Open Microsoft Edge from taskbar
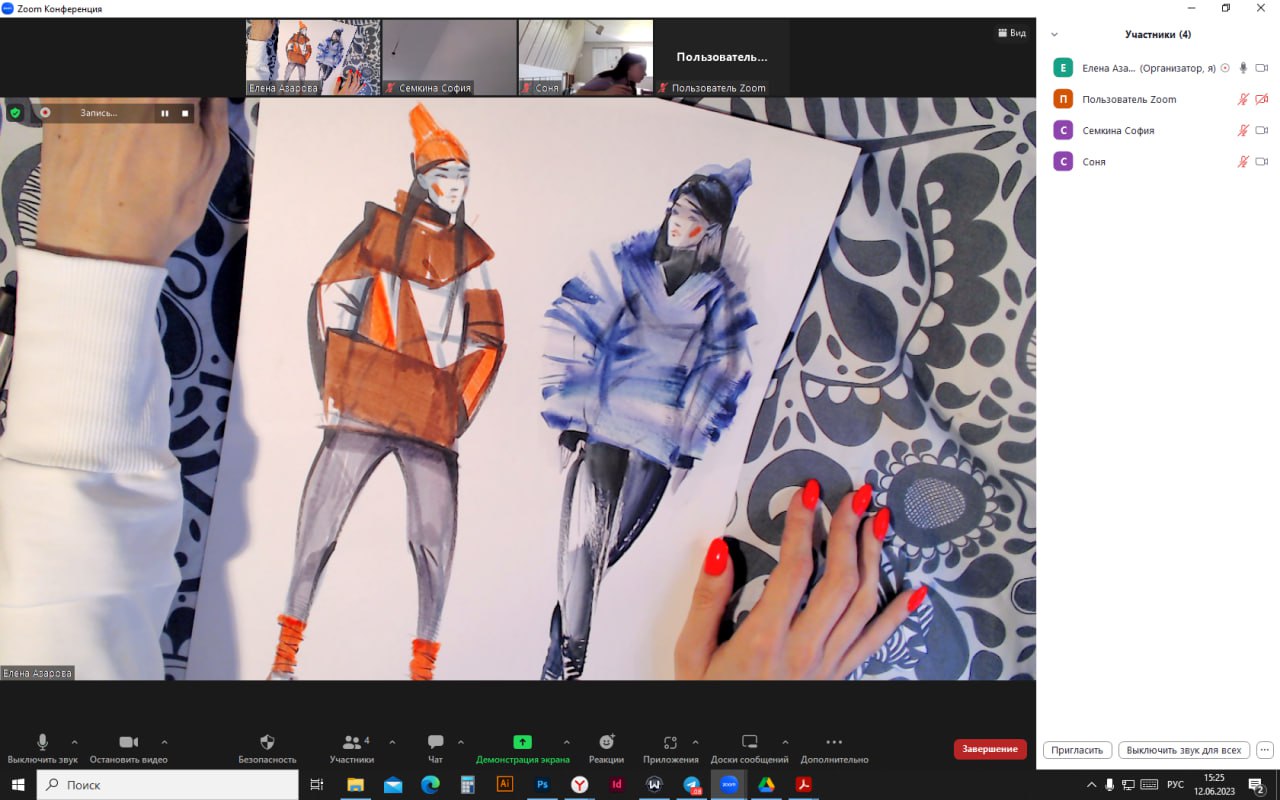The width and height of the screenshot is (1280, 800). [430, 784]
